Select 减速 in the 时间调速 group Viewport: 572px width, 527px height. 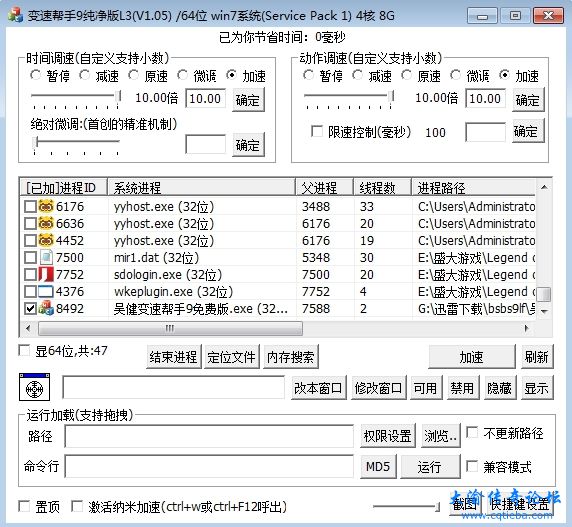pos(85,75)
